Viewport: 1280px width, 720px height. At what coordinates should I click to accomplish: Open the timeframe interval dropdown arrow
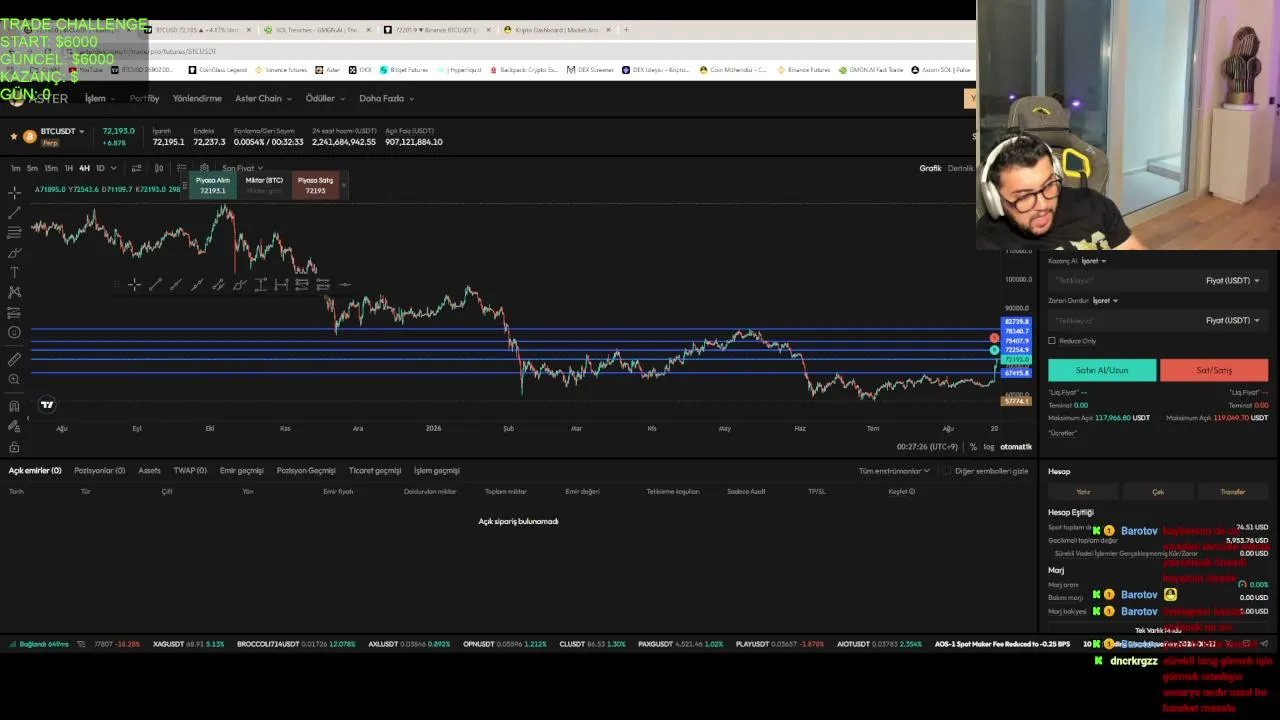coord(113,168)
